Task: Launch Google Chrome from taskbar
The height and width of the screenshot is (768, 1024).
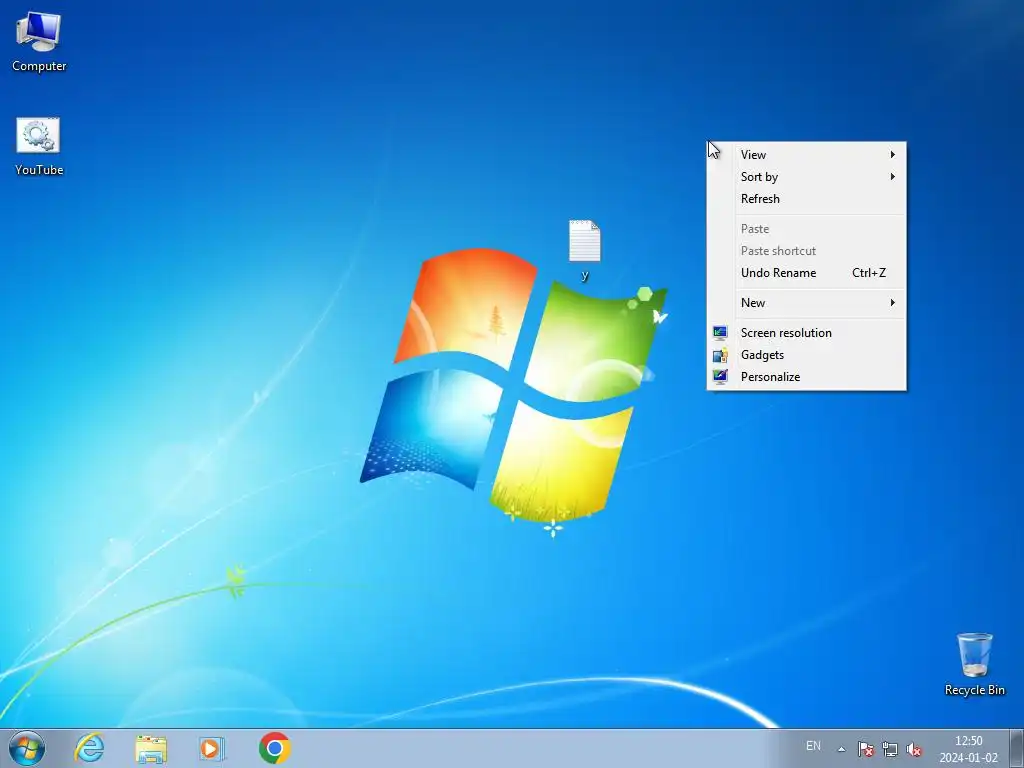Action: [x=274, y=748]
